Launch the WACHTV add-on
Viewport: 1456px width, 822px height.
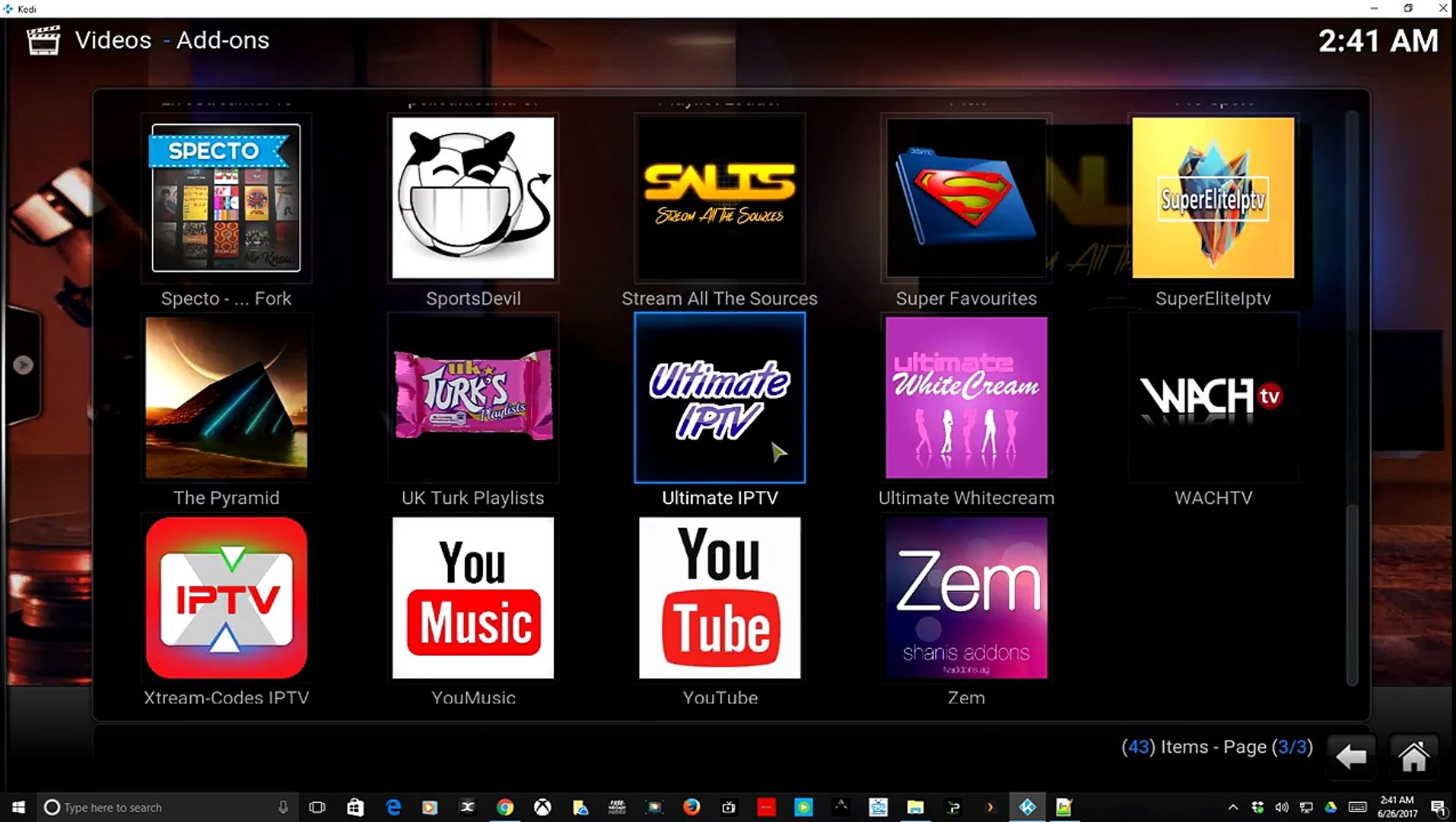(x=1213, y=397)
